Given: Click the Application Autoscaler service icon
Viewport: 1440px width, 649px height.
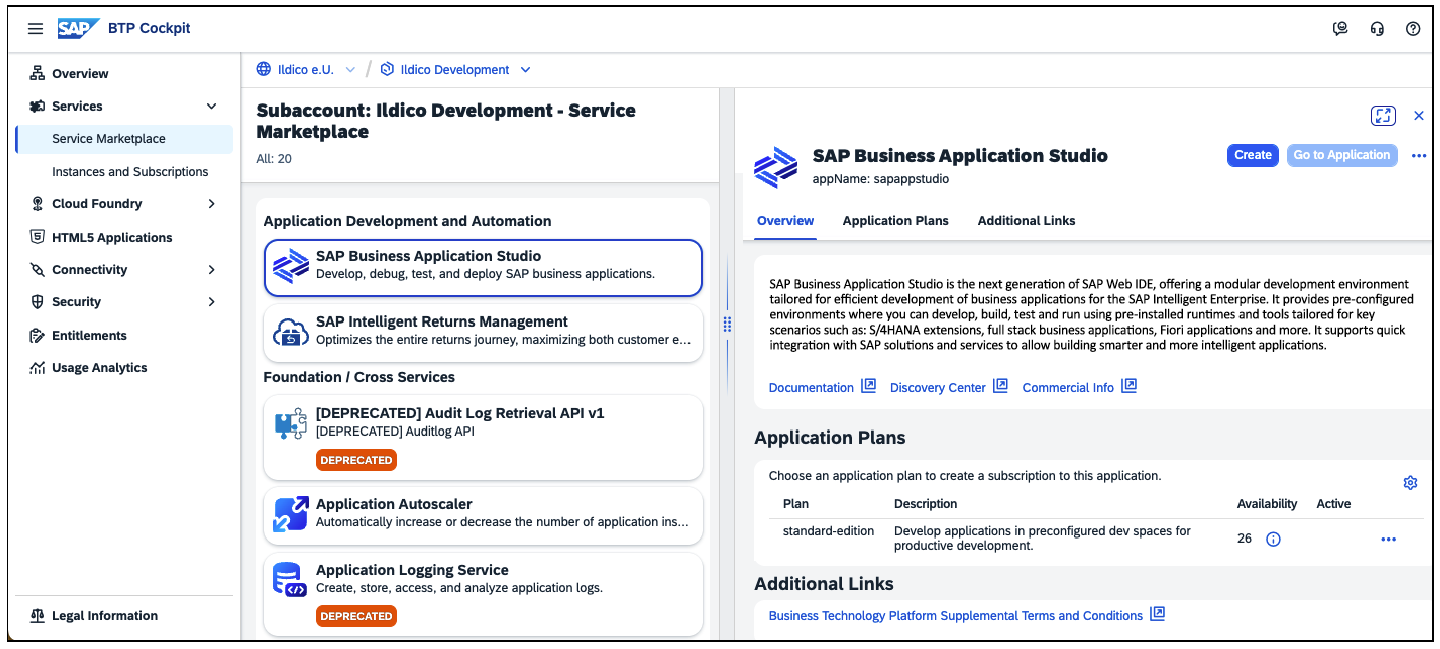Looking at the screenshot, I should click(290, 513).
